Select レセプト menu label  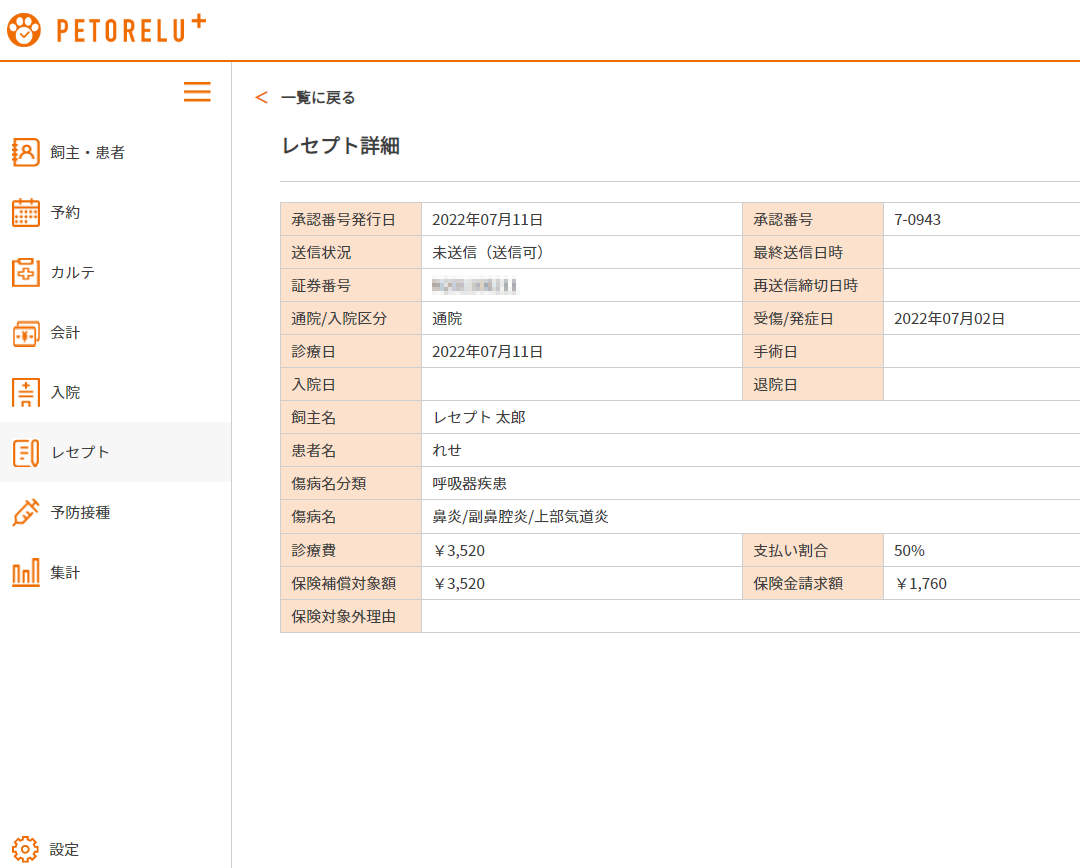[81, 453]
